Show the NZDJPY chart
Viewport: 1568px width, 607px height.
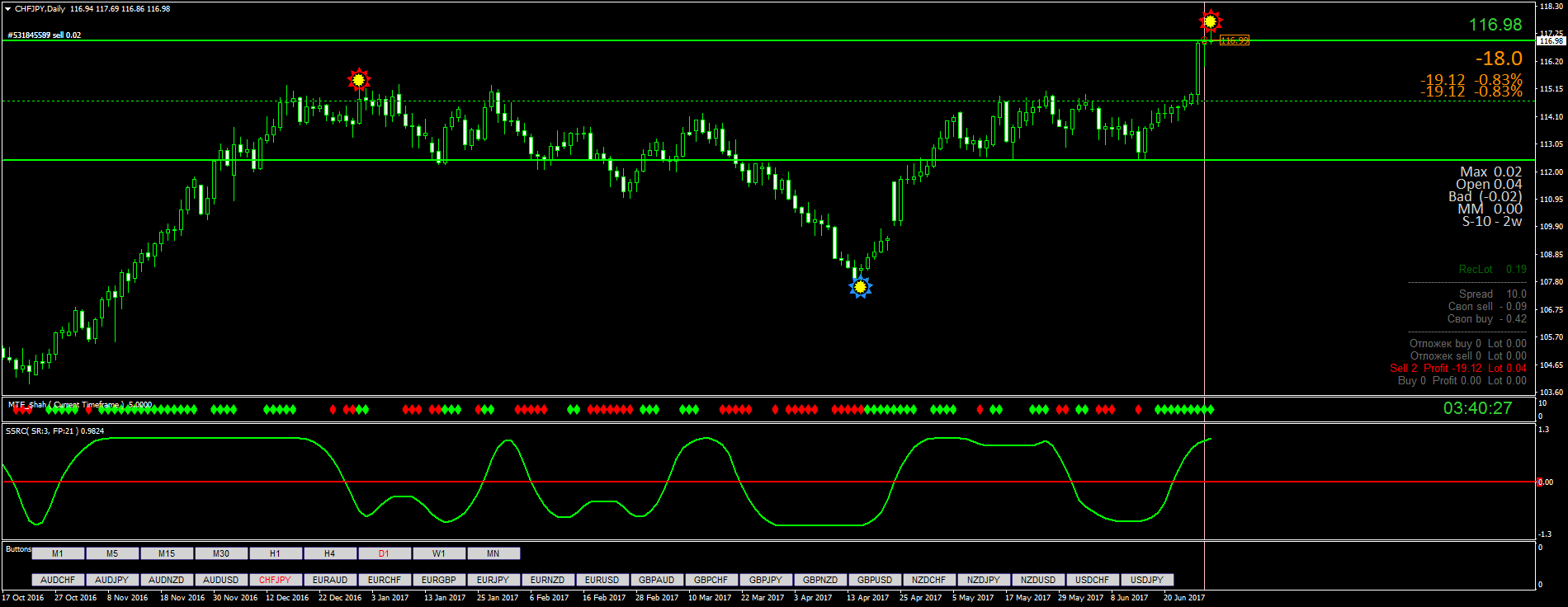click(984, 580)
